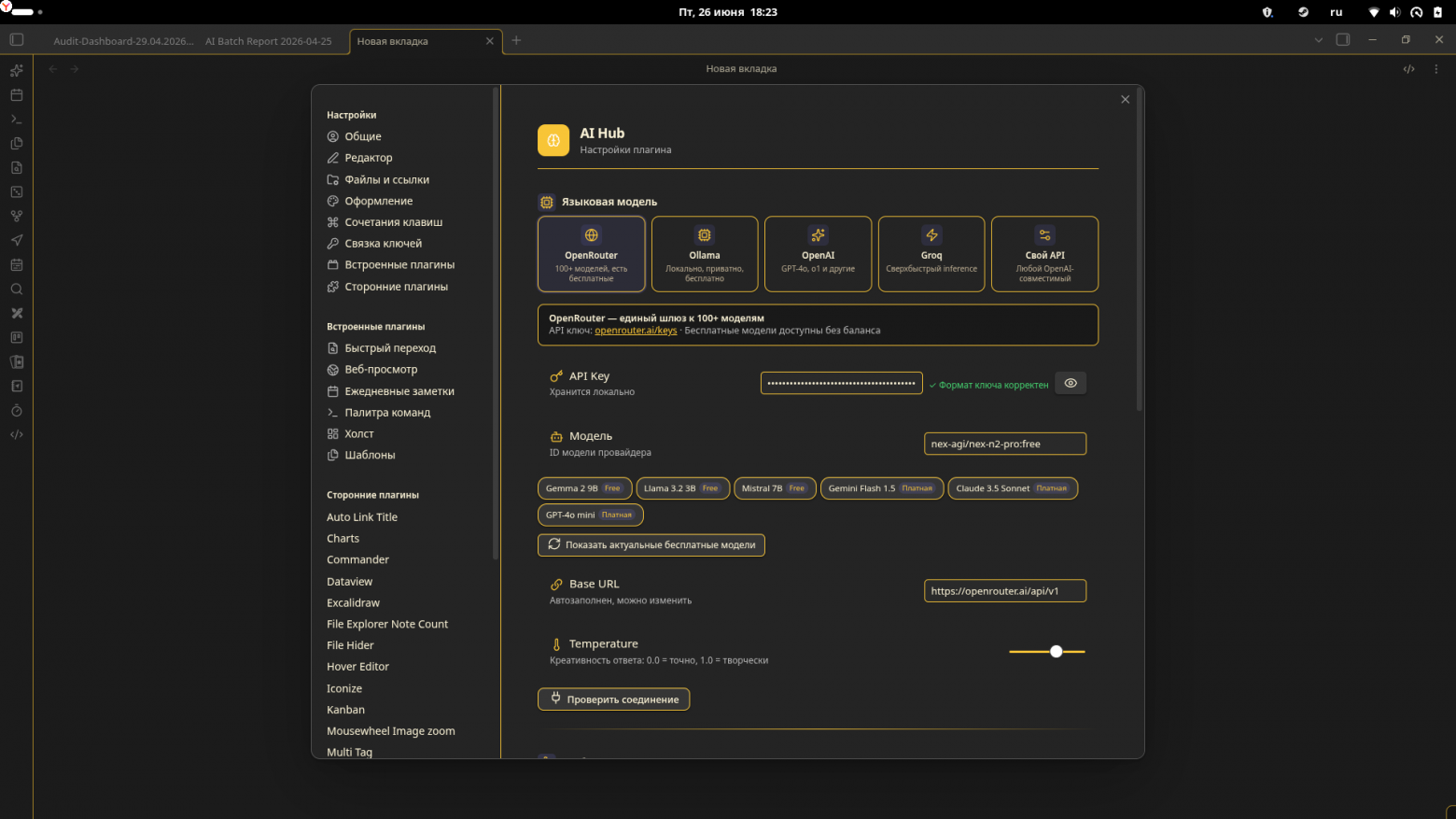Switch the ru keyboard layout indicator
The height and width of the screenshot is (819, 1456).
click(1337, 12)
